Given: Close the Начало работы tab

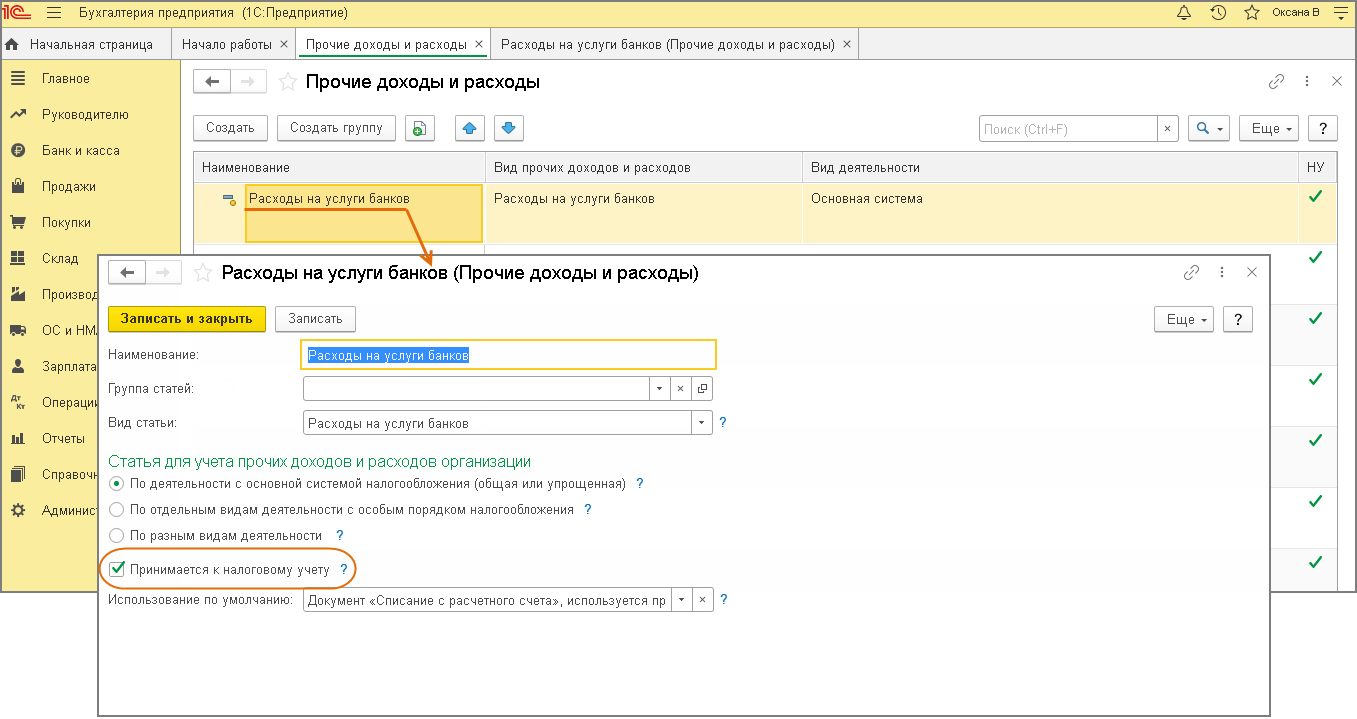Looking at the screenshot, I should pyautogui.click(x=284, y=45).
